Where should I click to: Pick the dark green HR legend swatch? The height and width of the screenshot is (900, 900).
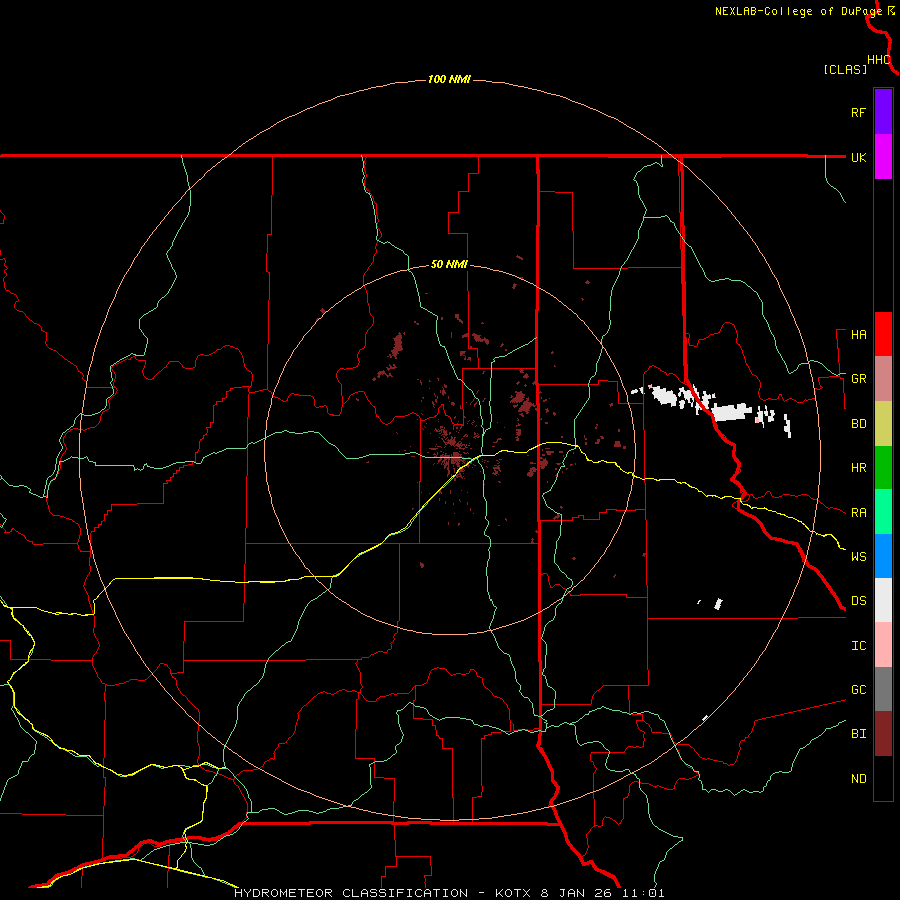tap(883, 468)
